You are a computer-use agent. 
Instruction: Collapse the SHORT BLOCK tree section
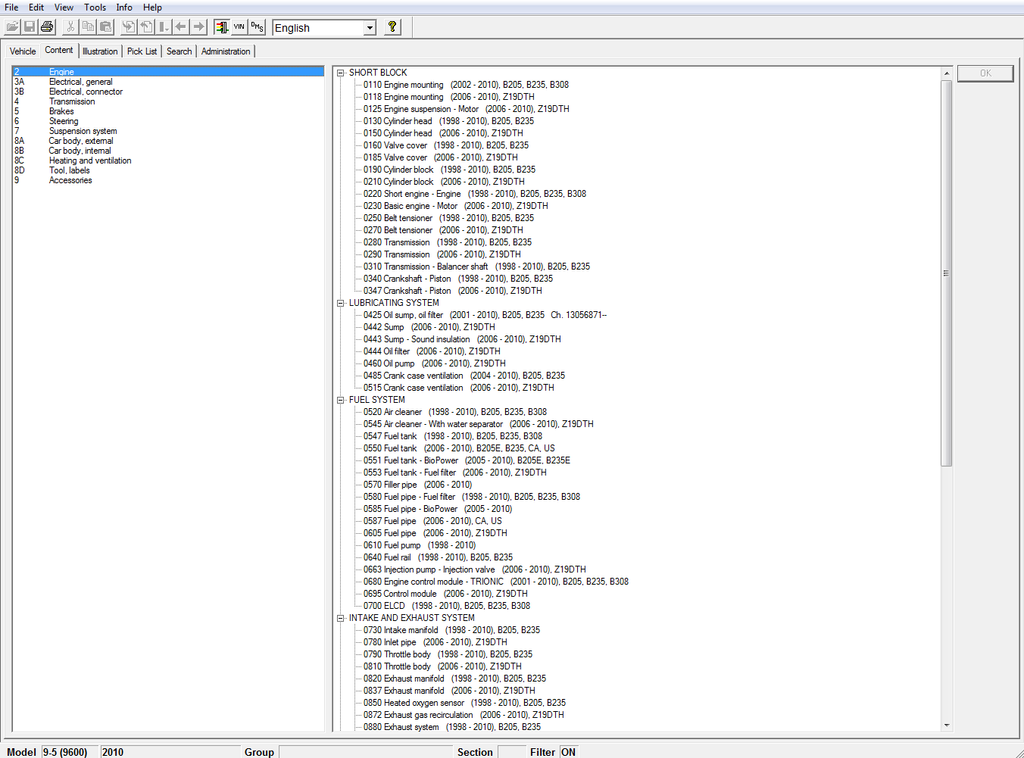(341, 73)
